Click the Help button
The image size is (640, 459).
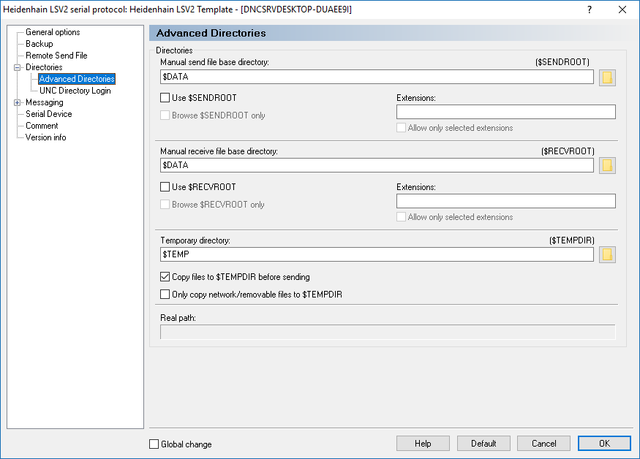[423, 443]
